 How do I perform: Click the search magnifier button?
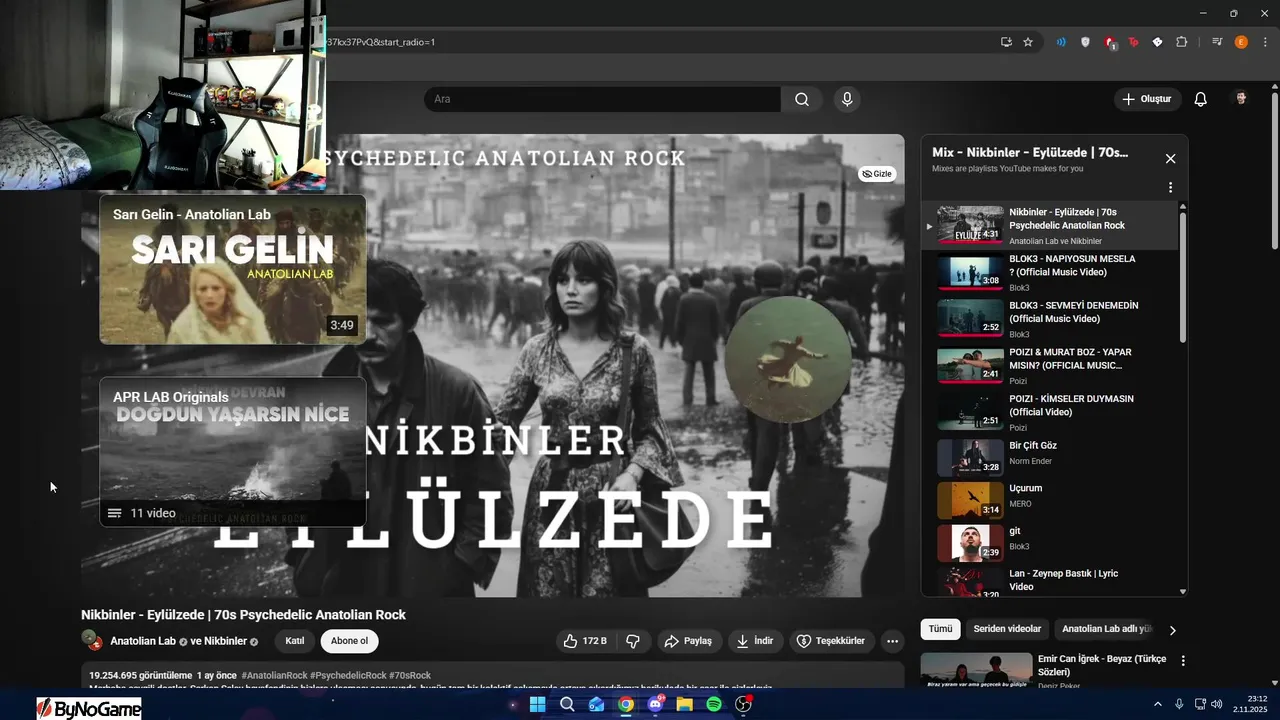point(802,99)
